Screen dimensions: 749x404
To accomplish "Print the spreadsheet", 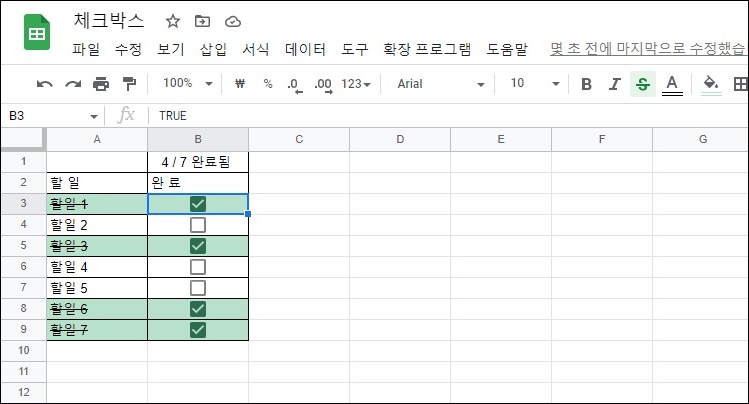I will pos(101,84).
